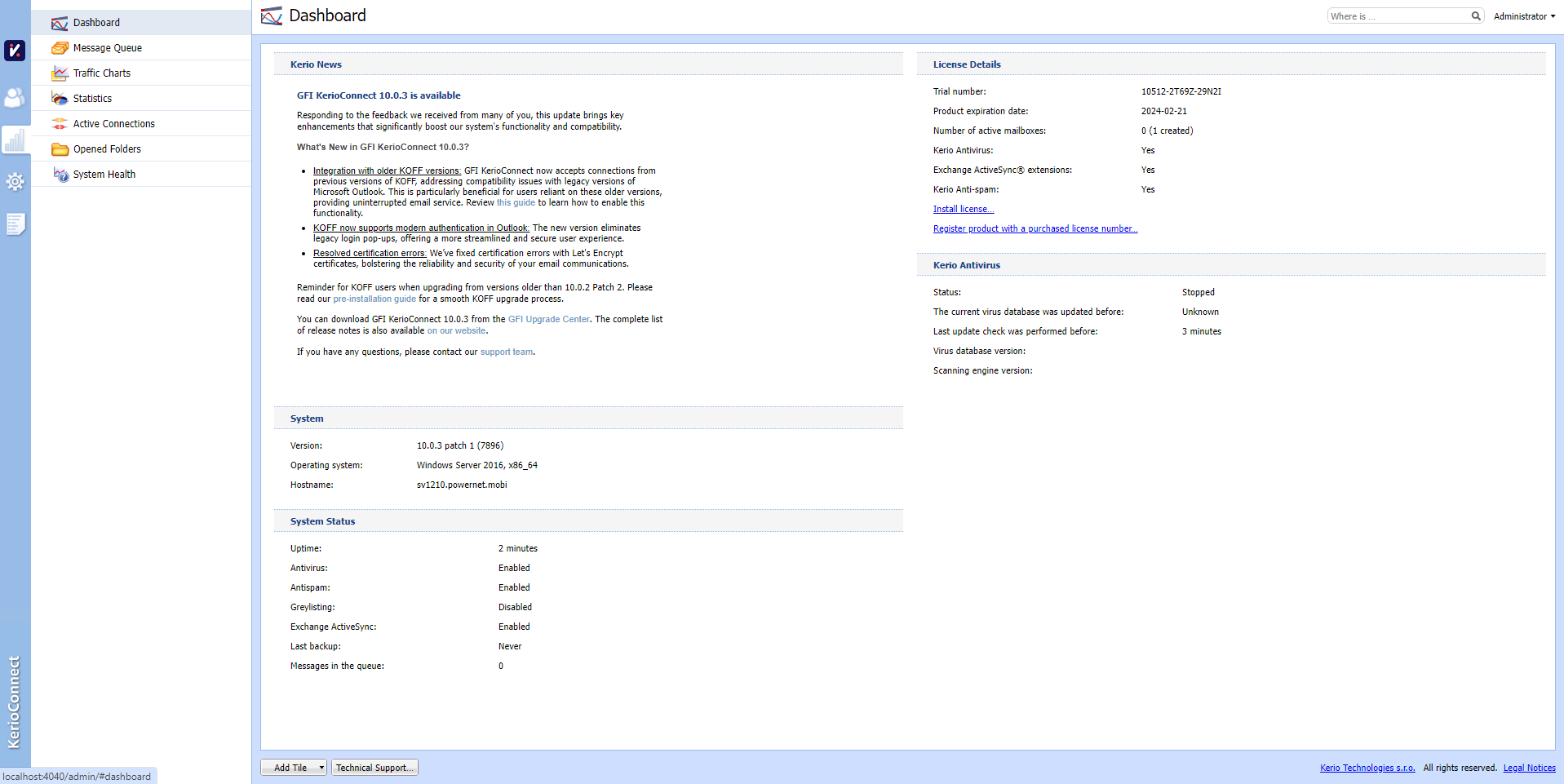1564x784 pixels.
Task: Go to Statistics in the sidebar
Action: click(x=92, y=99)
